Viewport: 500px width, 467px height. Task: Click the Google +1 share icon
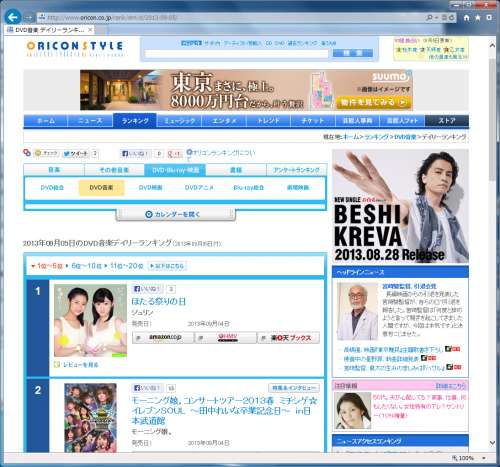point(175,153)
